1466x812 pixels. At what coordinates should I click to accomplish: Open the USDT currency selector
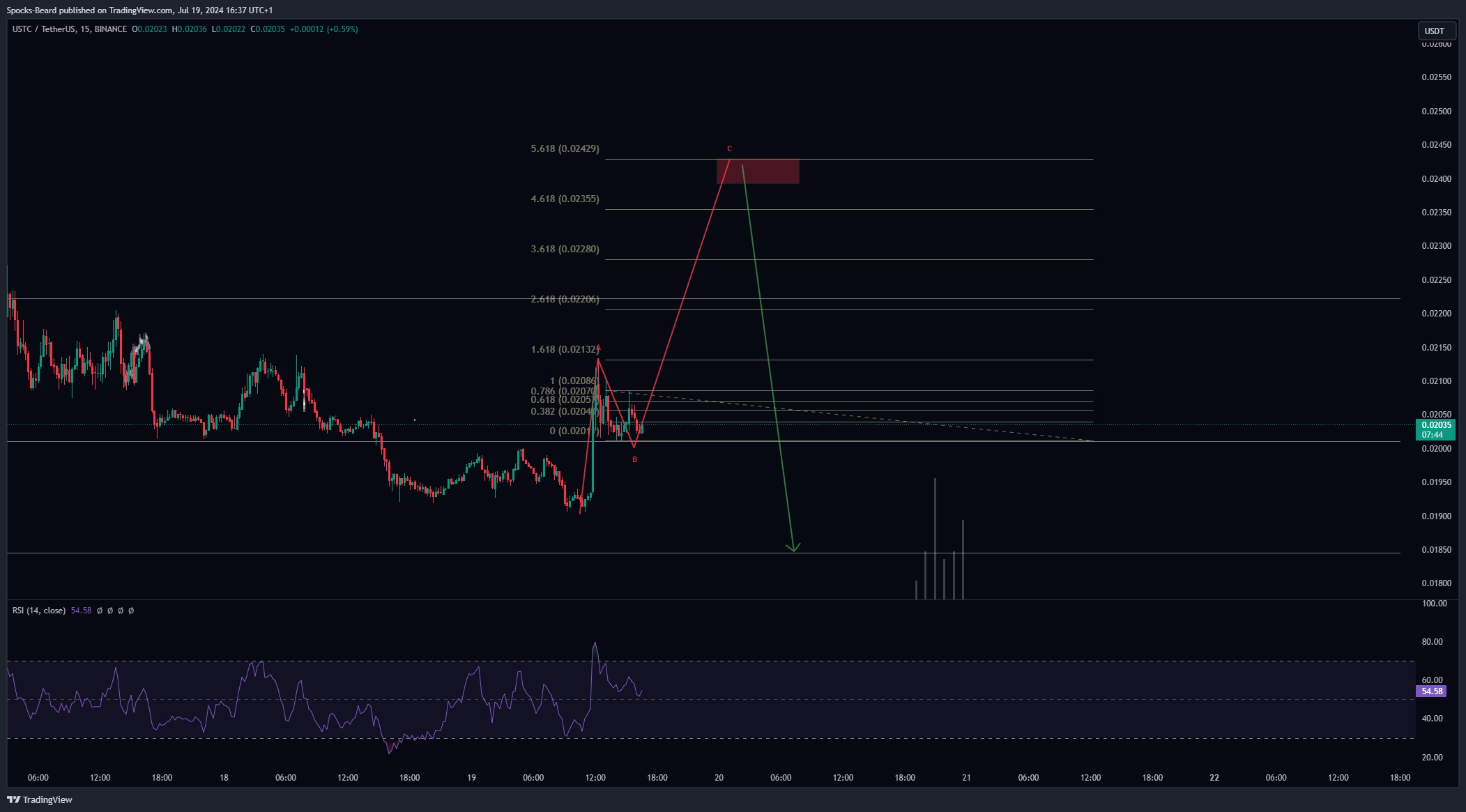tap(1436, 31)
